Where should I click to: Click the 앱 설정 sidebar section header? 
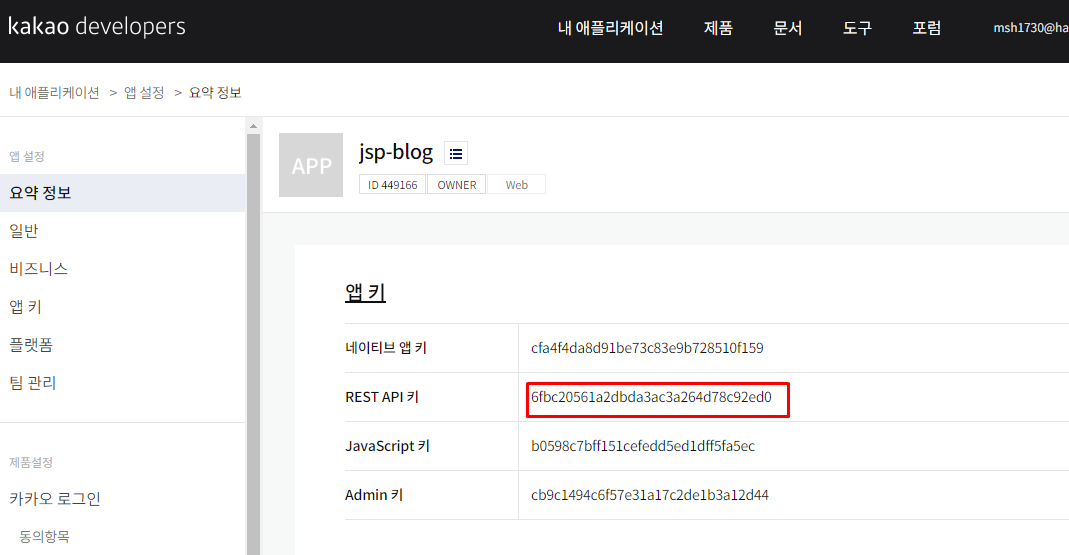[x=27, y=156]
